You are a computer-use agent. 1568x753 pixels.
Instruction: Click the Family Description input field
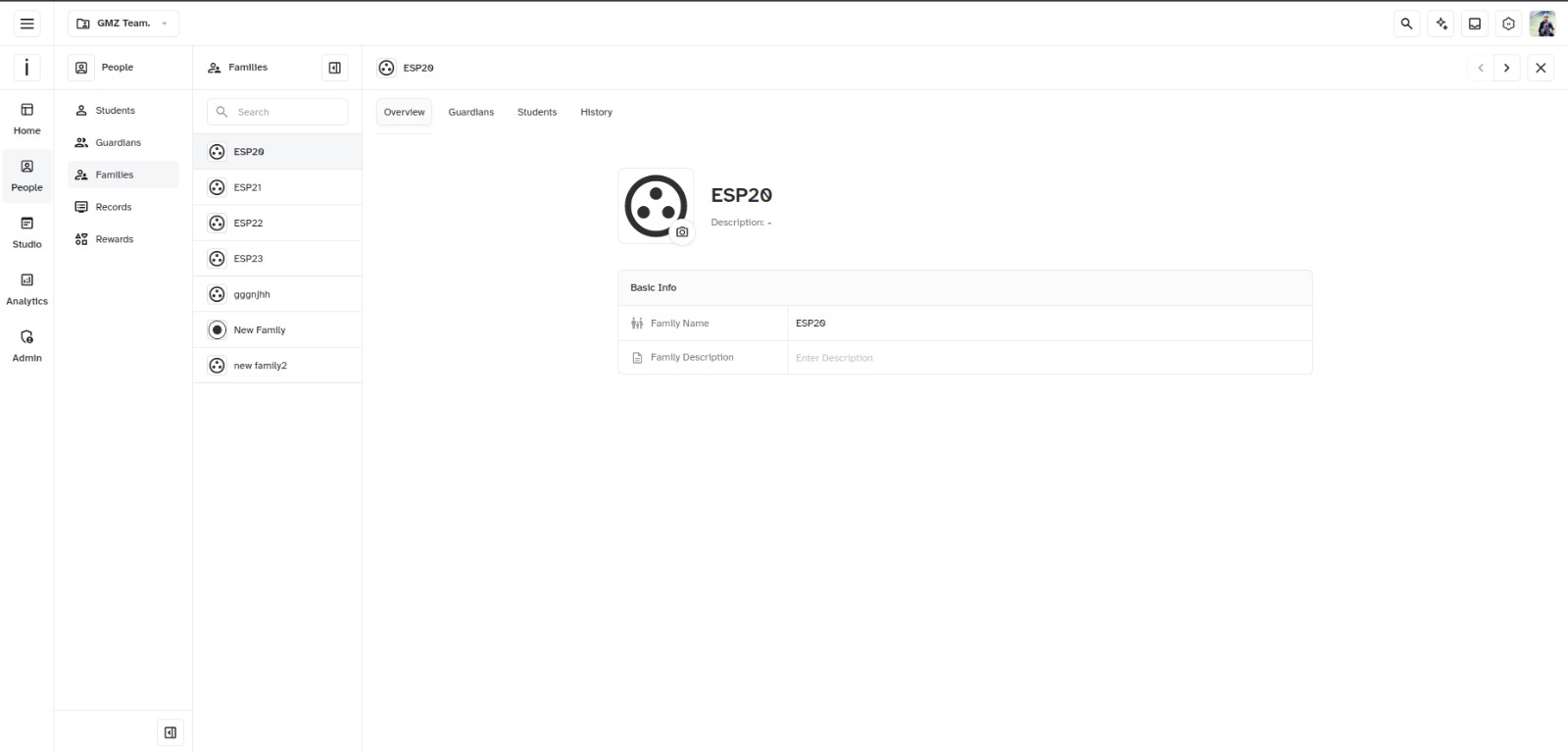1050,358
